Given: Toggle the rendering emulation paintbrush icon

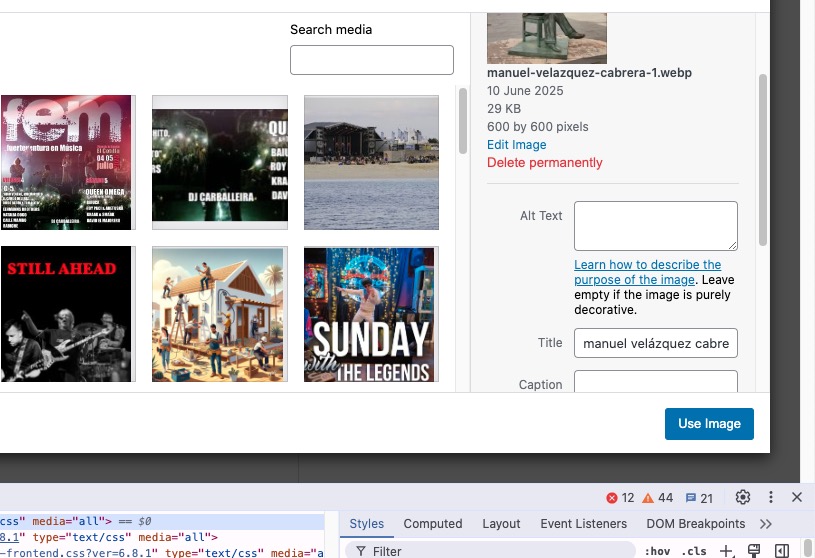Looking at the screenshot, I should coord(755,551).
